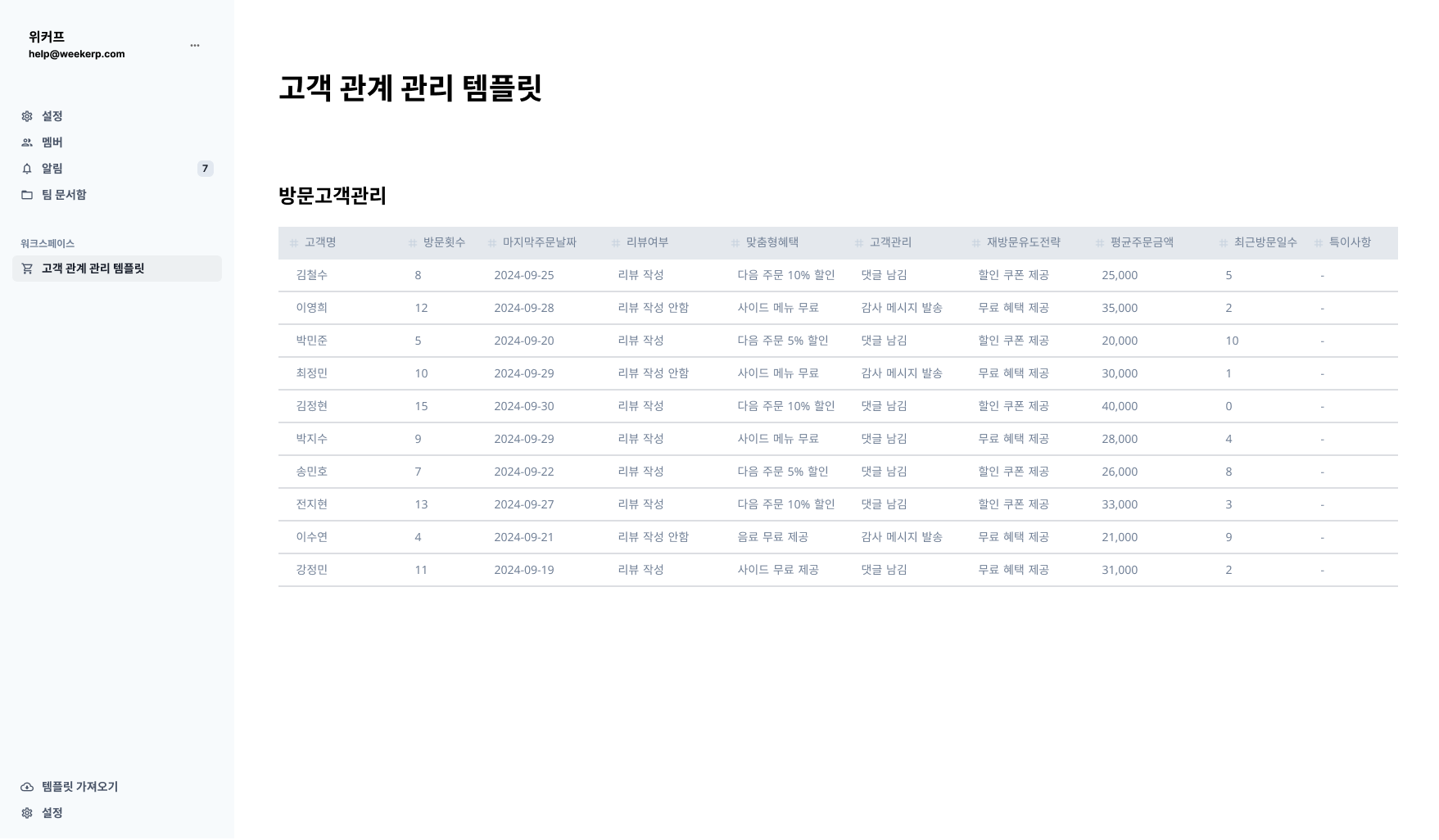Click 감사 메시지 발송 in 이영희 row
Viewport: 1439px width, 840px height.
click(902, 308)
